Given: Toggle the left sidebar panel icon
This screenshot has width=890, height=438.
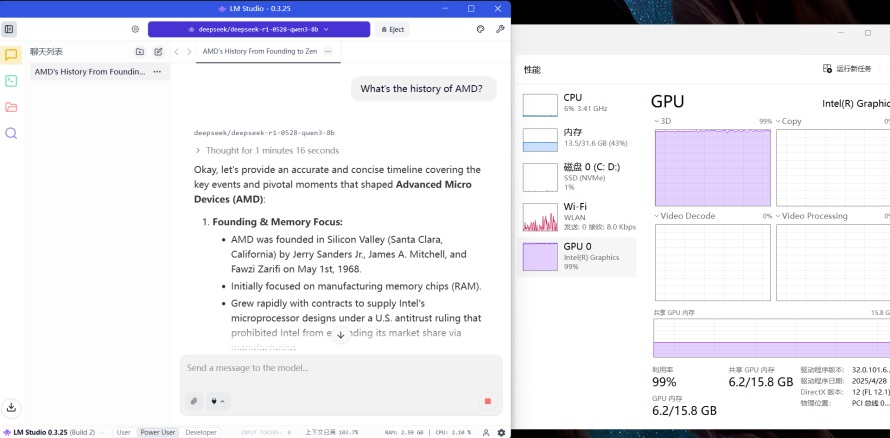Looking at the screenshot, I should tap(10, 30).
